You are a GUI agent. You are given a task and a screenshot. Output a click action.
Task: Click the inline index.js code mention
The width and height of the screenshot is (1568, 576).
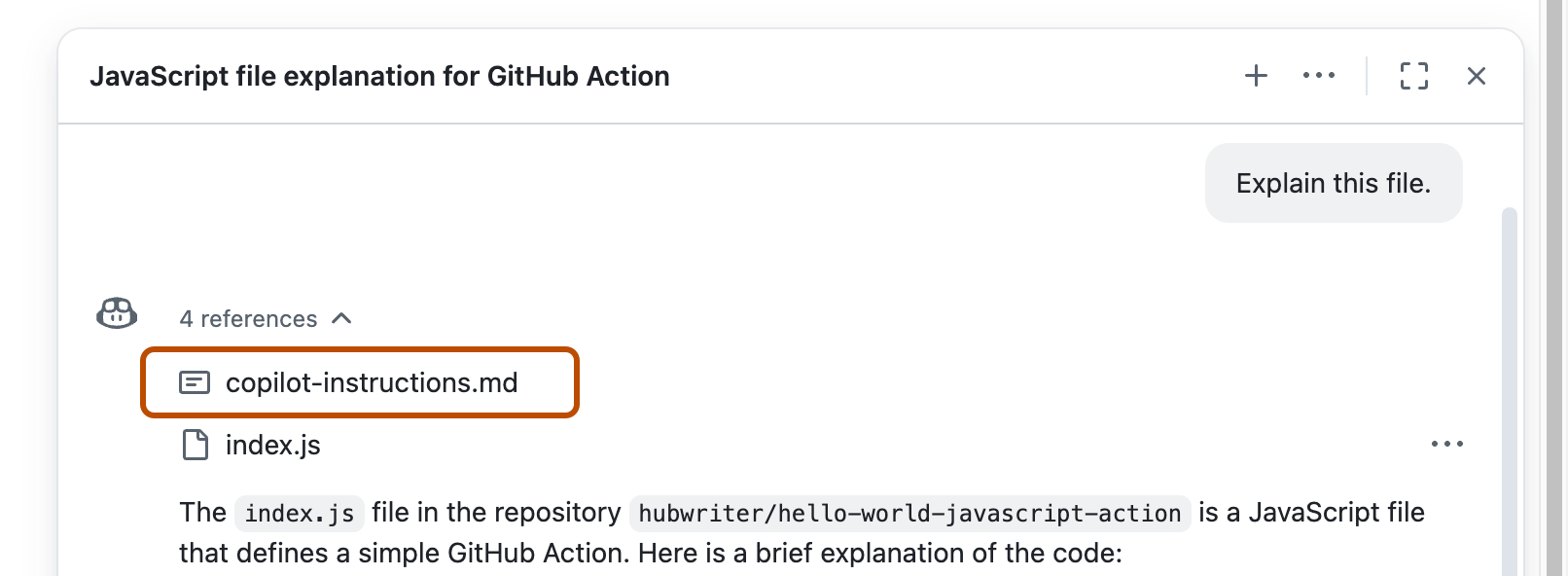tap(299, 513)
